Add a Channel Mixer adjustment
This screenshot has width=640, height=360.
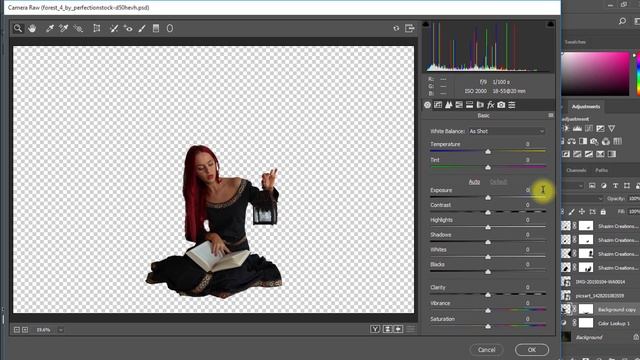click(606, 141)
